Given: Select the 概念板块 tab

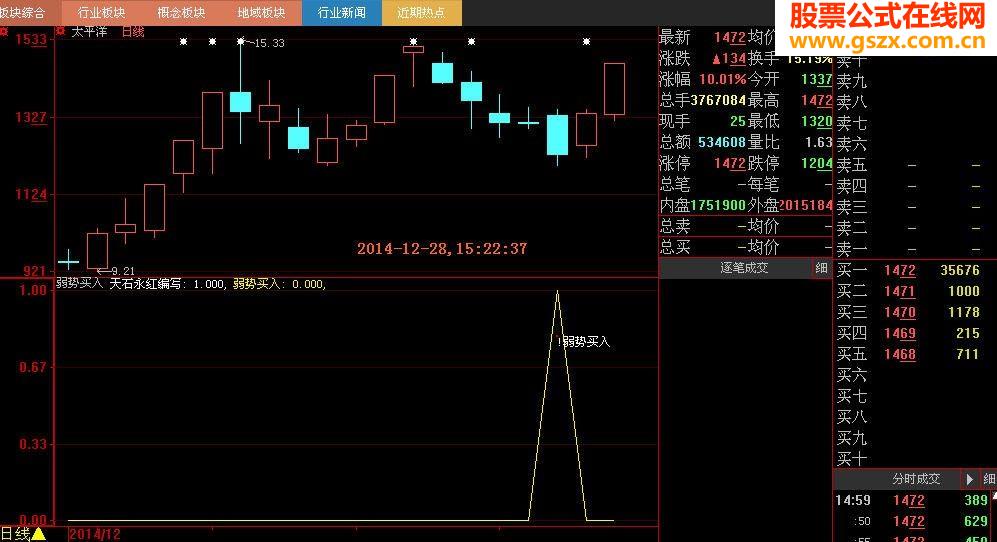Looking at the screenshot, I should tap(181, 13).
